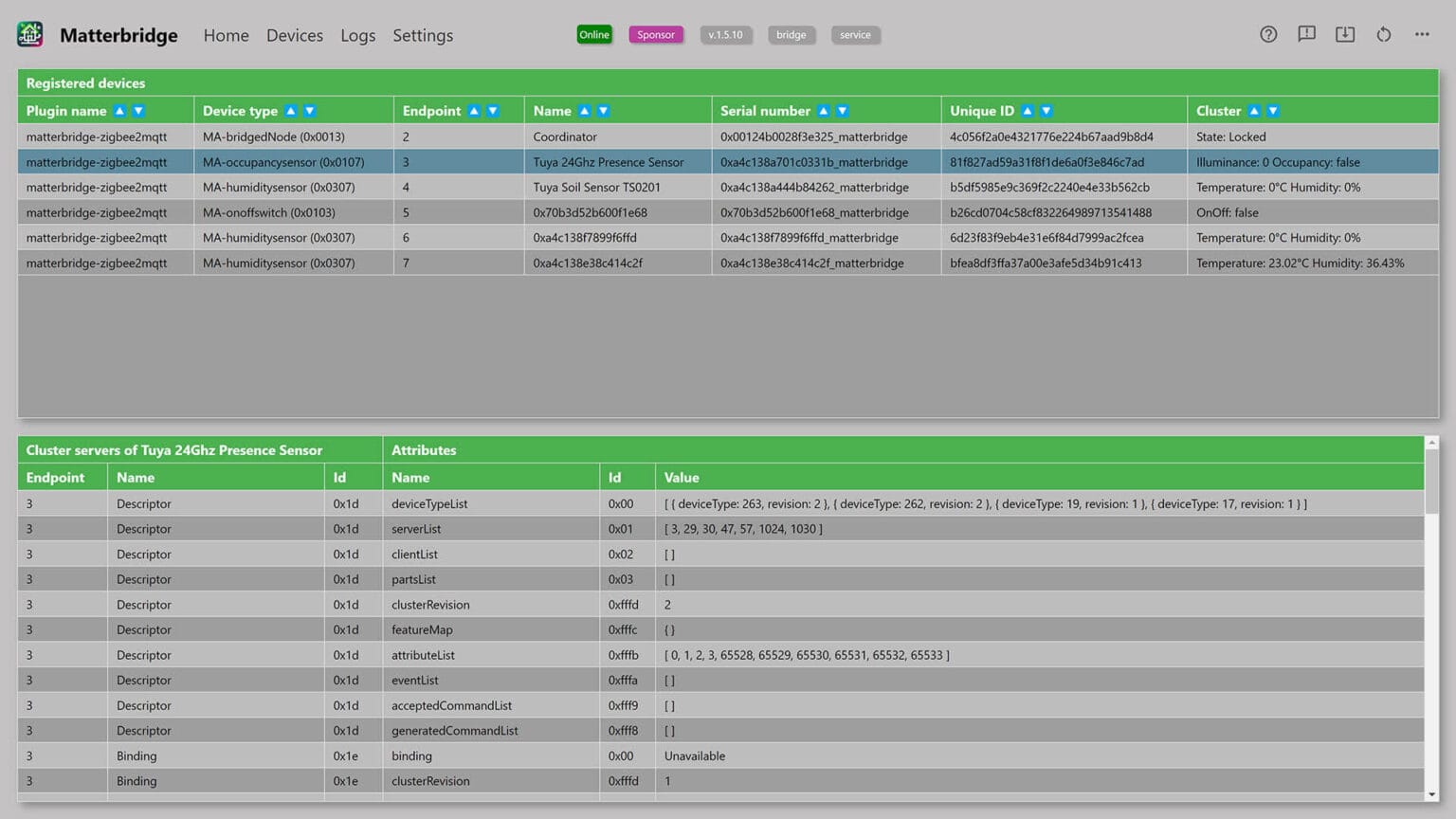Select the Tuya Soil Sensor TS0201 row
The image size is (1456, 819).
point(596,188)
